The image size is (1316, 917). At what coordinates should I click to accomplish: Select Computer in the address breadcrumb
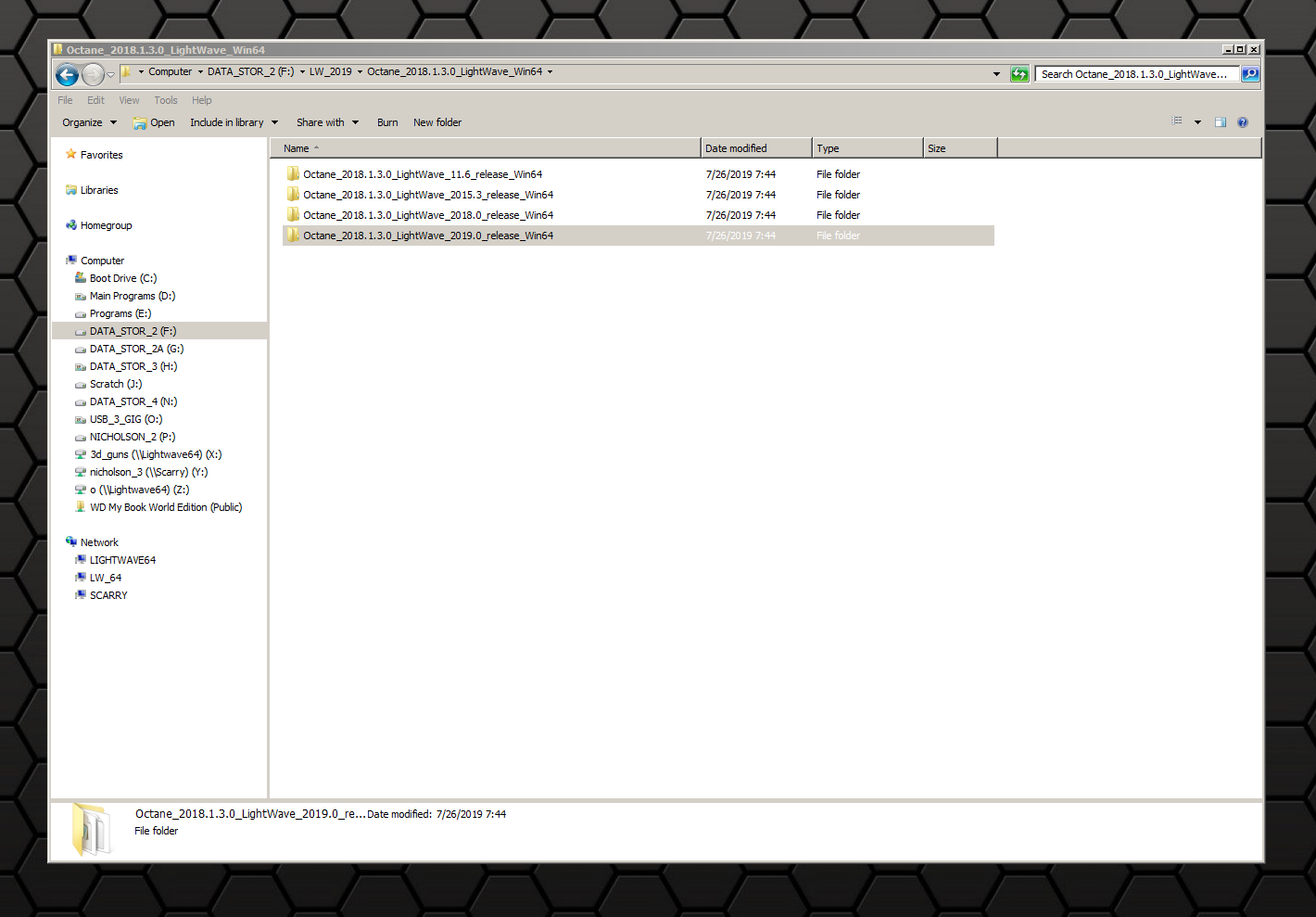(171, 71)
